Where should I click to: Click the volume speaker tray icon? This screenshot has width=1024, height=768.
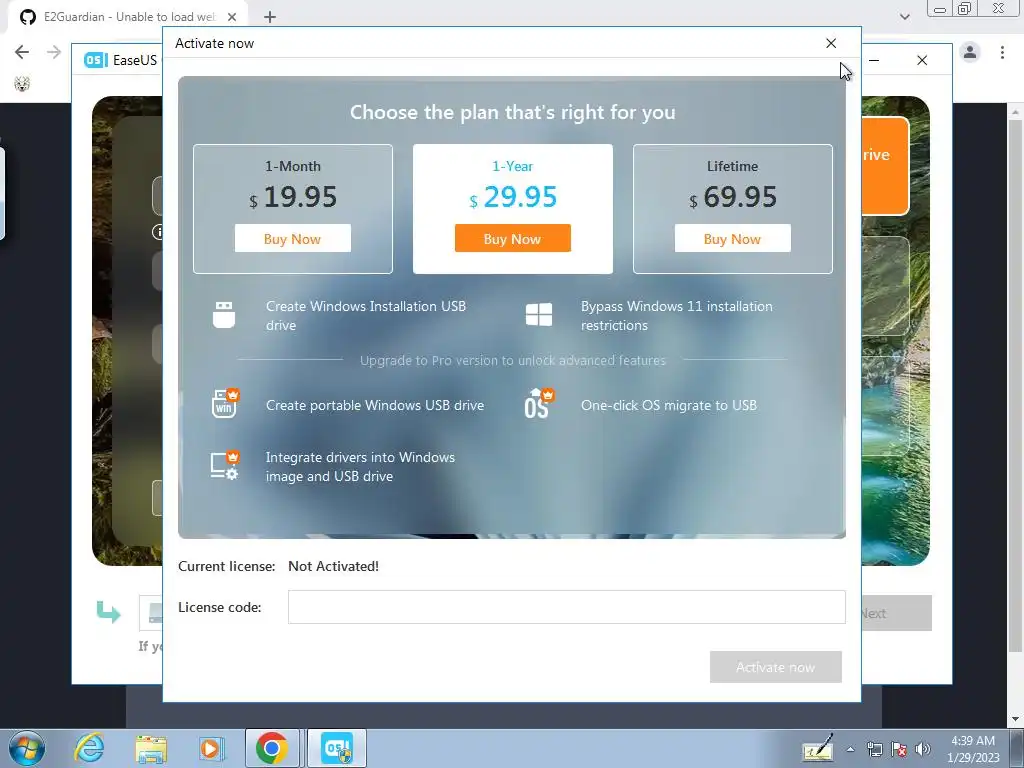pos(923,749)
